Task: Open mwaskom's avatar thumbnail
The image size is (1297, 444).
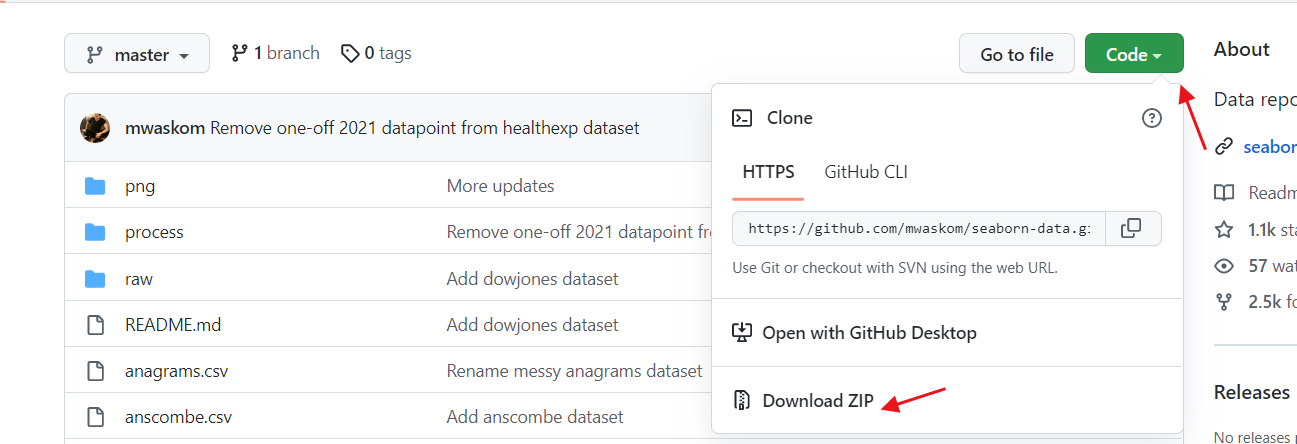Action: pyautogui.click(x=96, y=128)
